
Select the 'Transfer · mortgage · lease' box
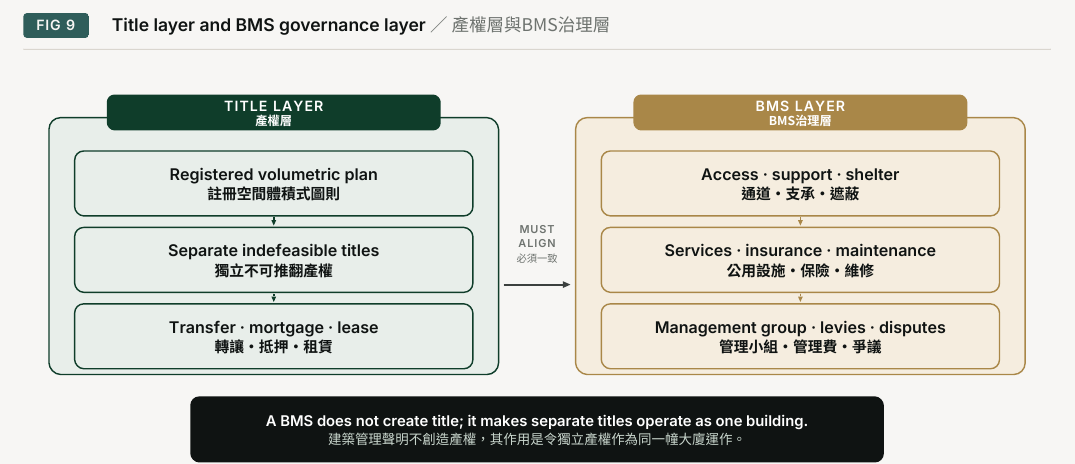tap(274, 337)
